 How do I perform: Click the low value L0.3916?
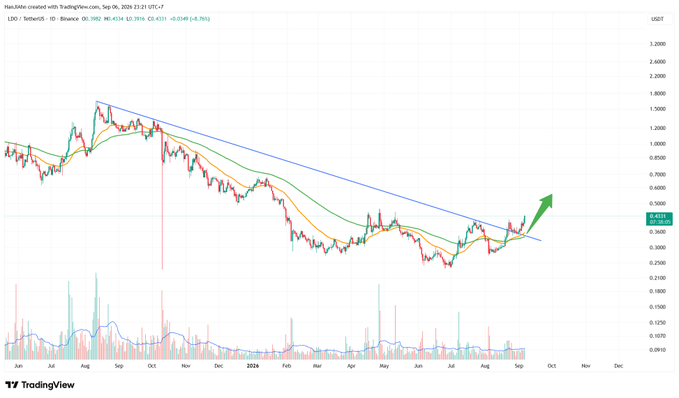click(136, 19)
